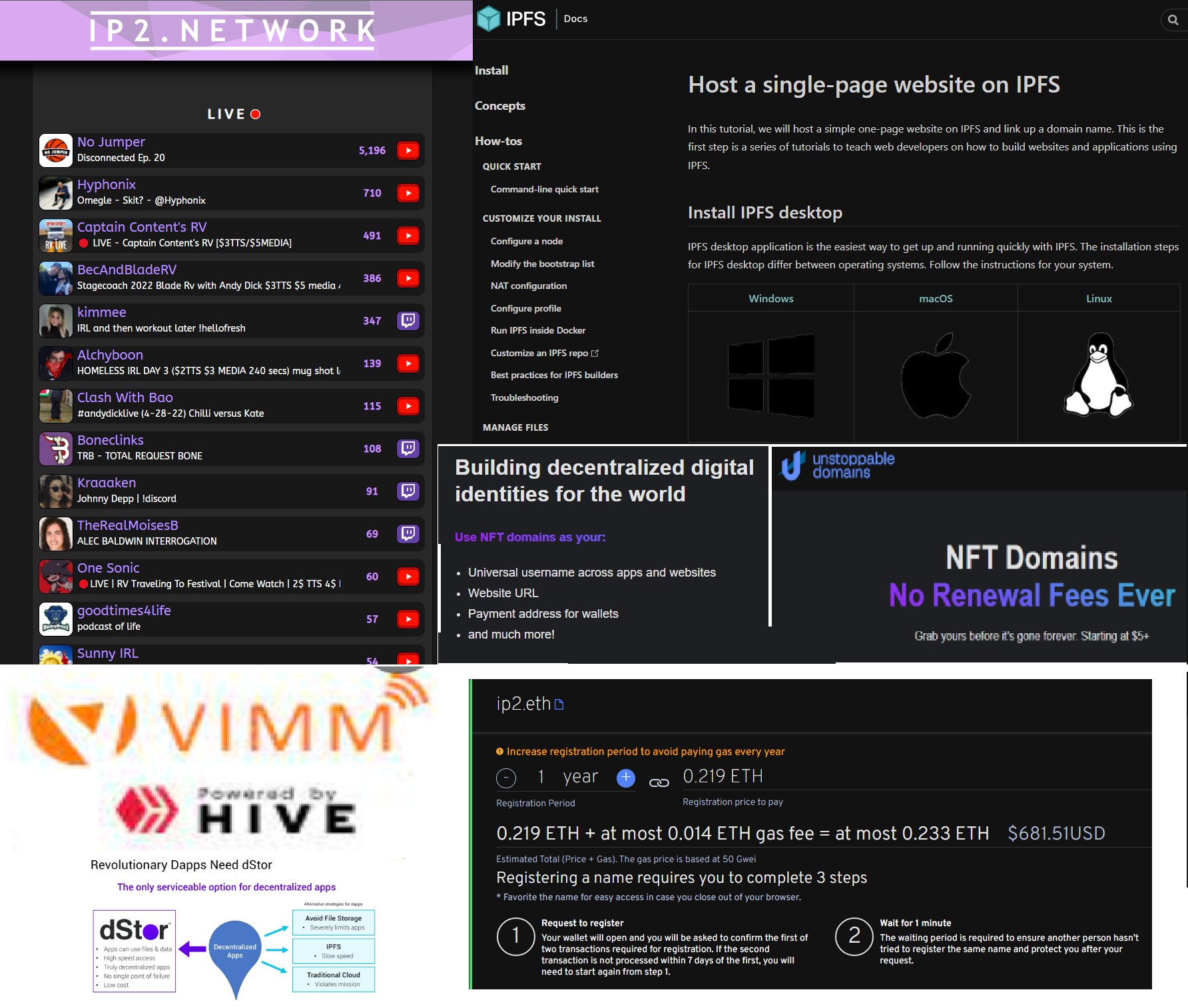
Task: Open Command-line quick start link
Action: [545, 189]
